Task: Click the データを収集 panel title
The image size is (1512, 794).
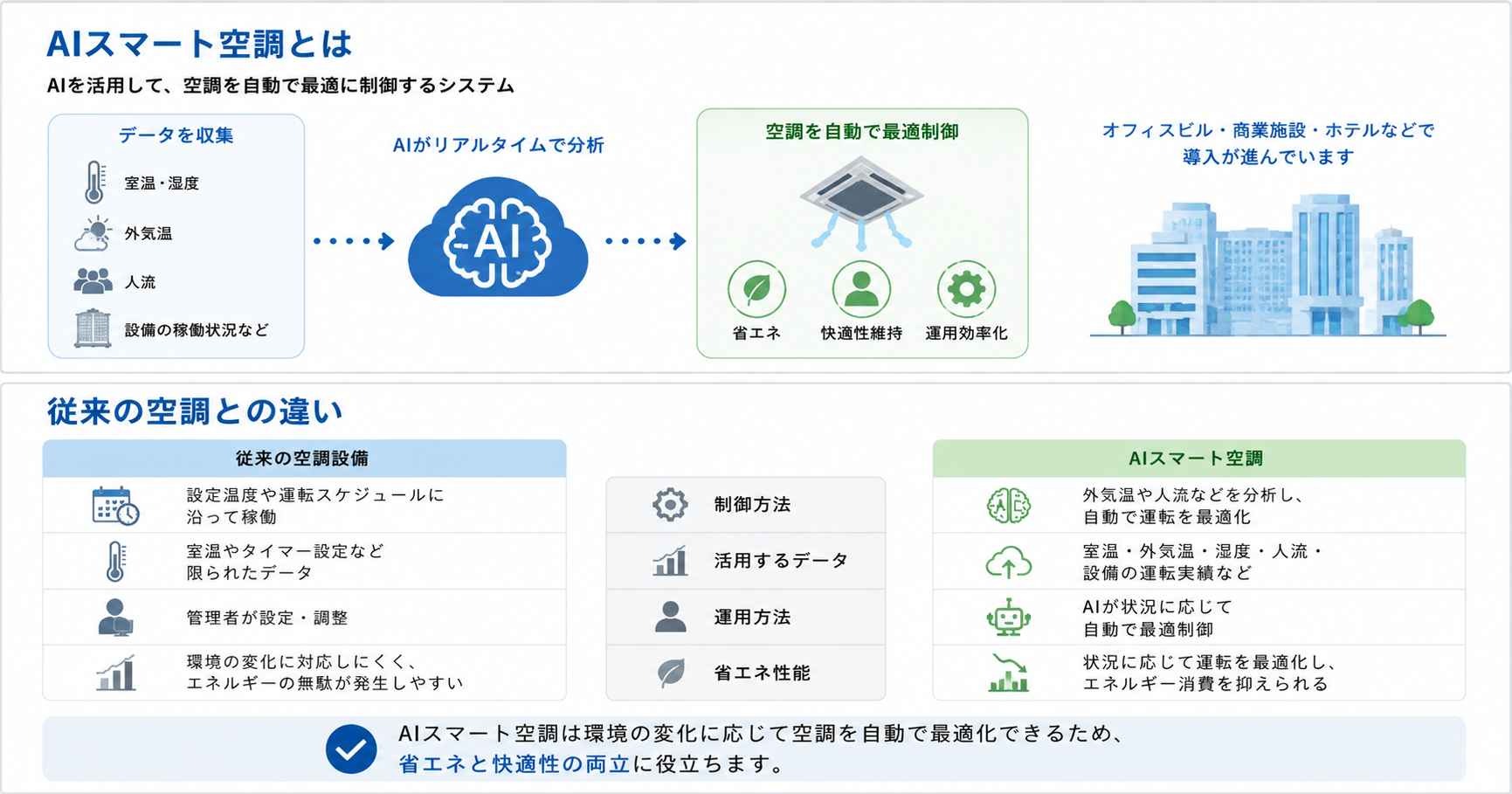Action: click(x=176, y=135)
